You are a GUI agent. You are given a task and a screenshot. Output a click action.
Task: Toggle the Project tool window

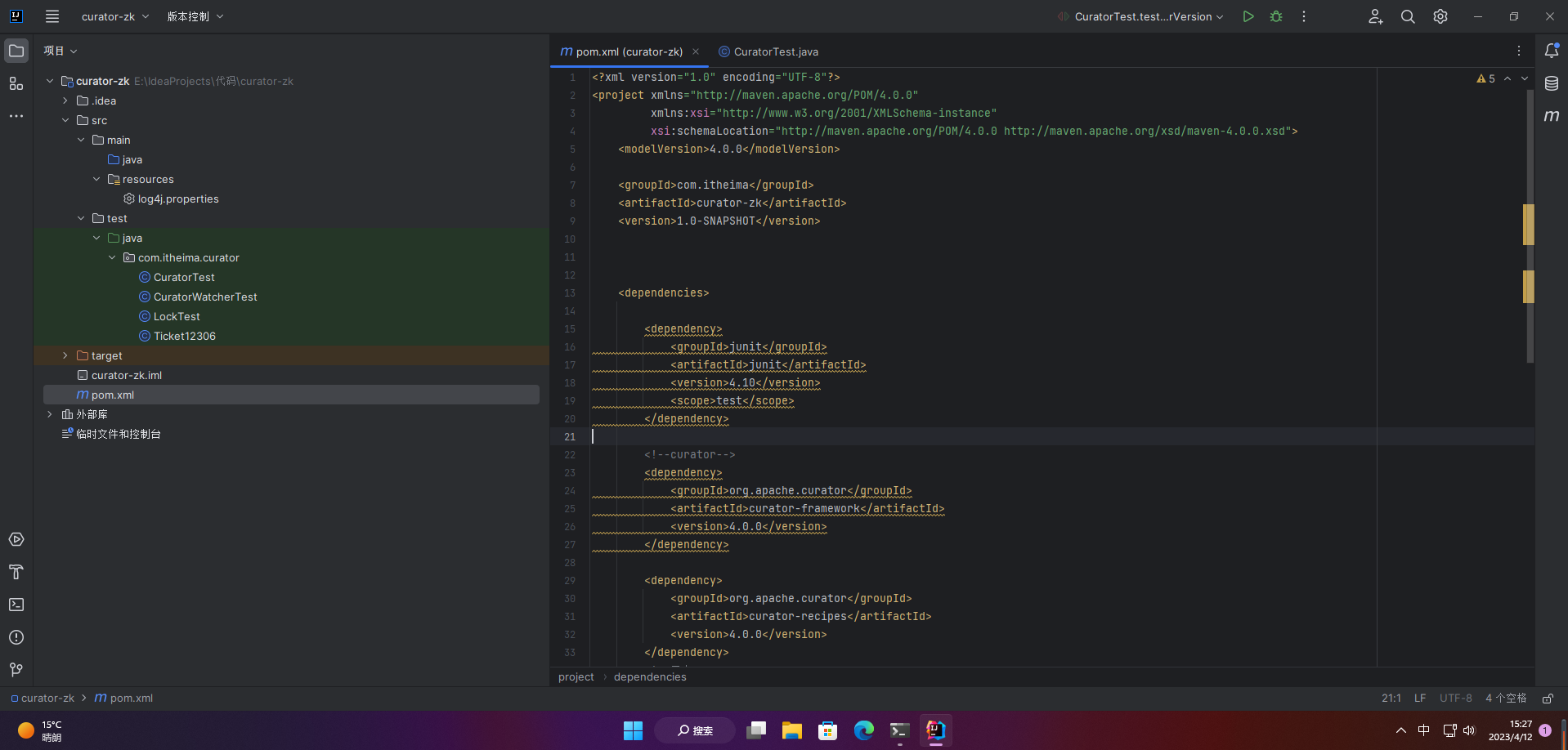click(x=16, y=51)
